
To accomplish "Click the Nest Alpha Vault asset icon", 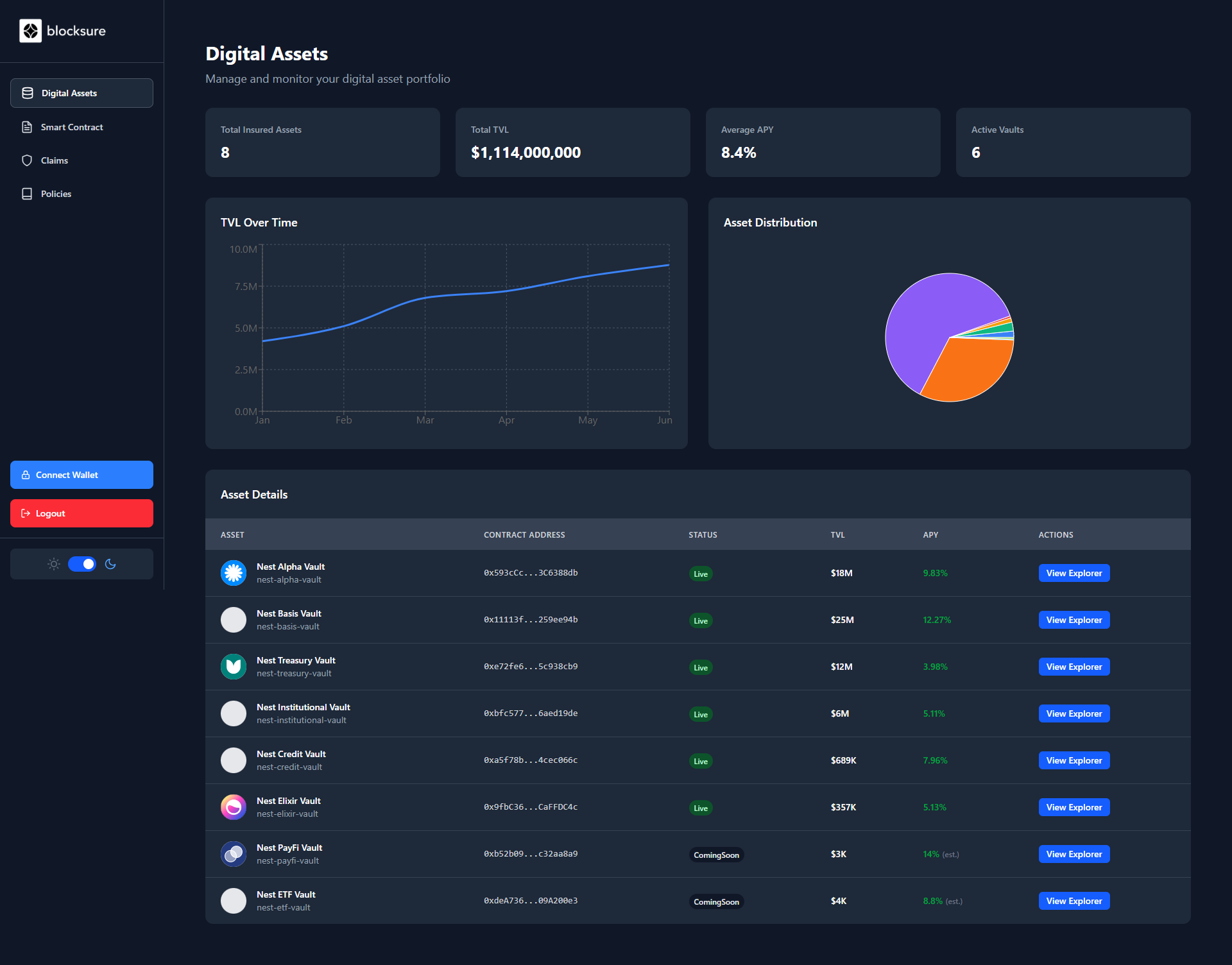I will tap(234, 573).
